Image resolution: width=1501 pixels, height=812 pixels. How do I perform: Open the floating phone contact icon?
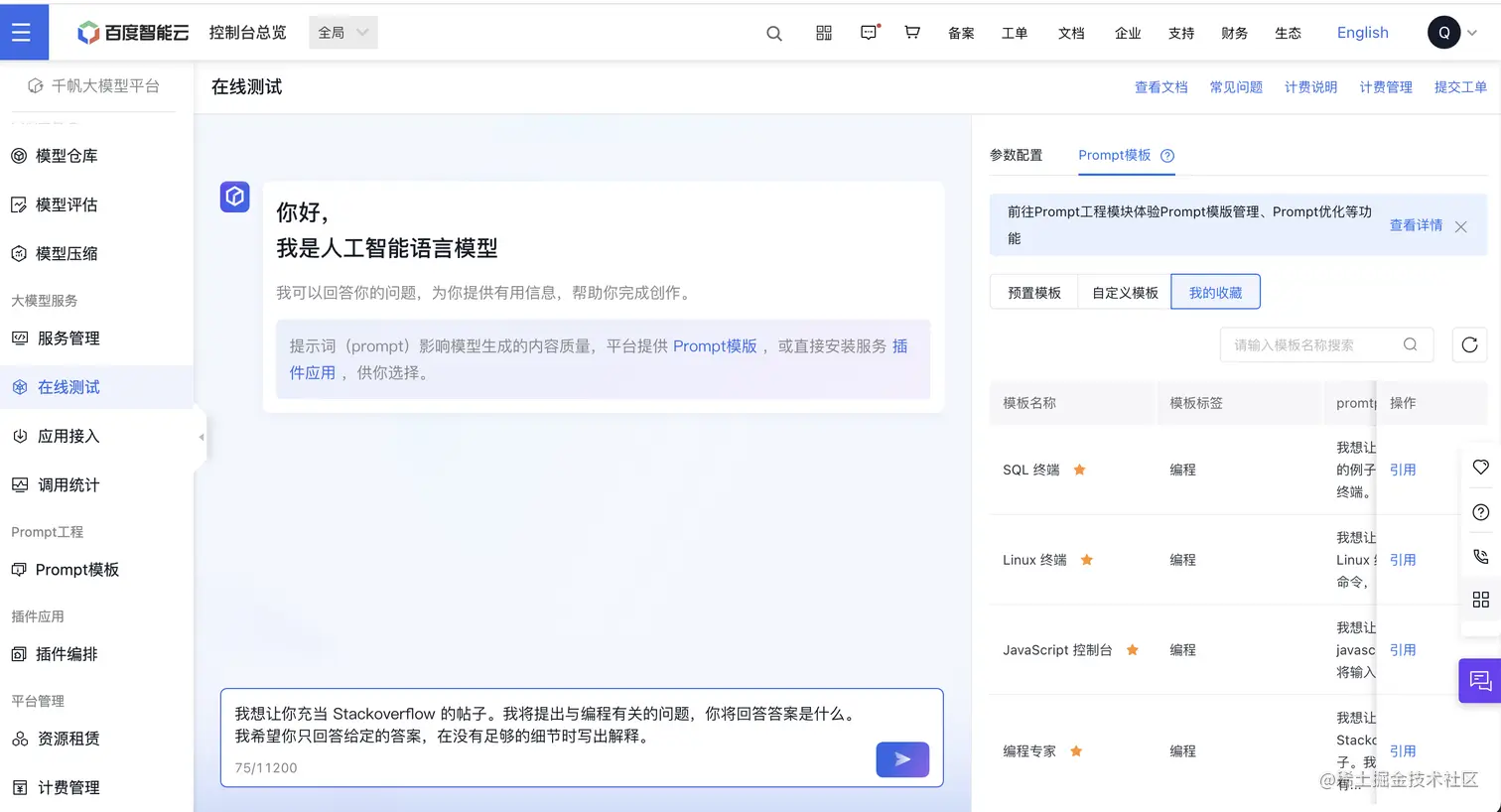[1480, 556]
